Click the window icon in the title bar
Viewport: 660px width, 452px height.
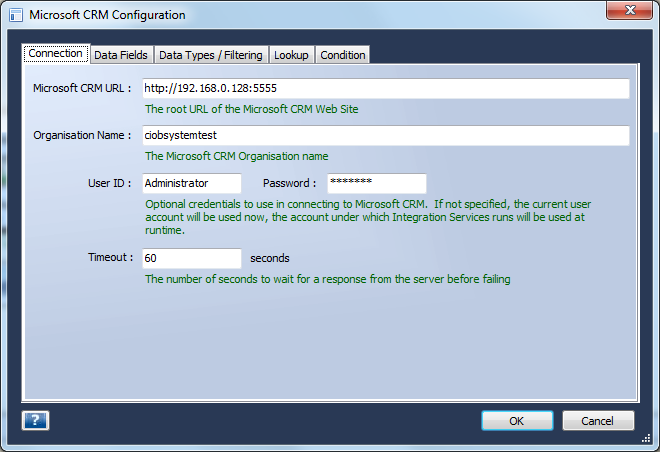(x=16, y=15)
